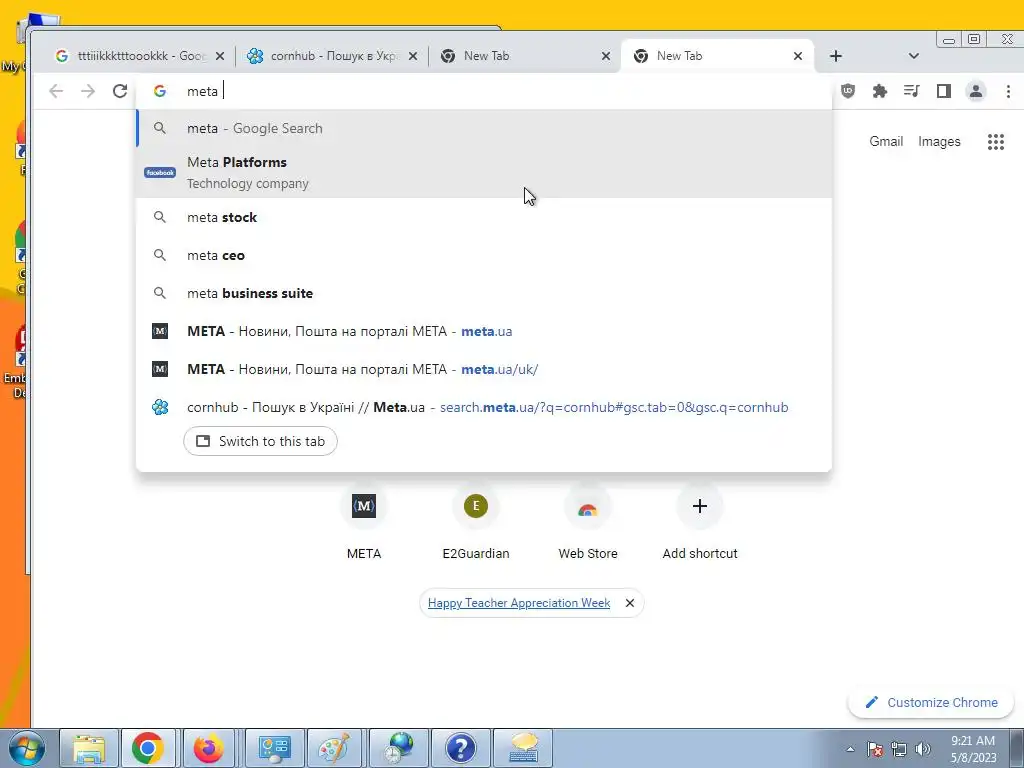The height and width of the screenshot is (768, 1024).
Task: Open the Happy Teacher Appreciation Week link
Action: pos(519,603)
